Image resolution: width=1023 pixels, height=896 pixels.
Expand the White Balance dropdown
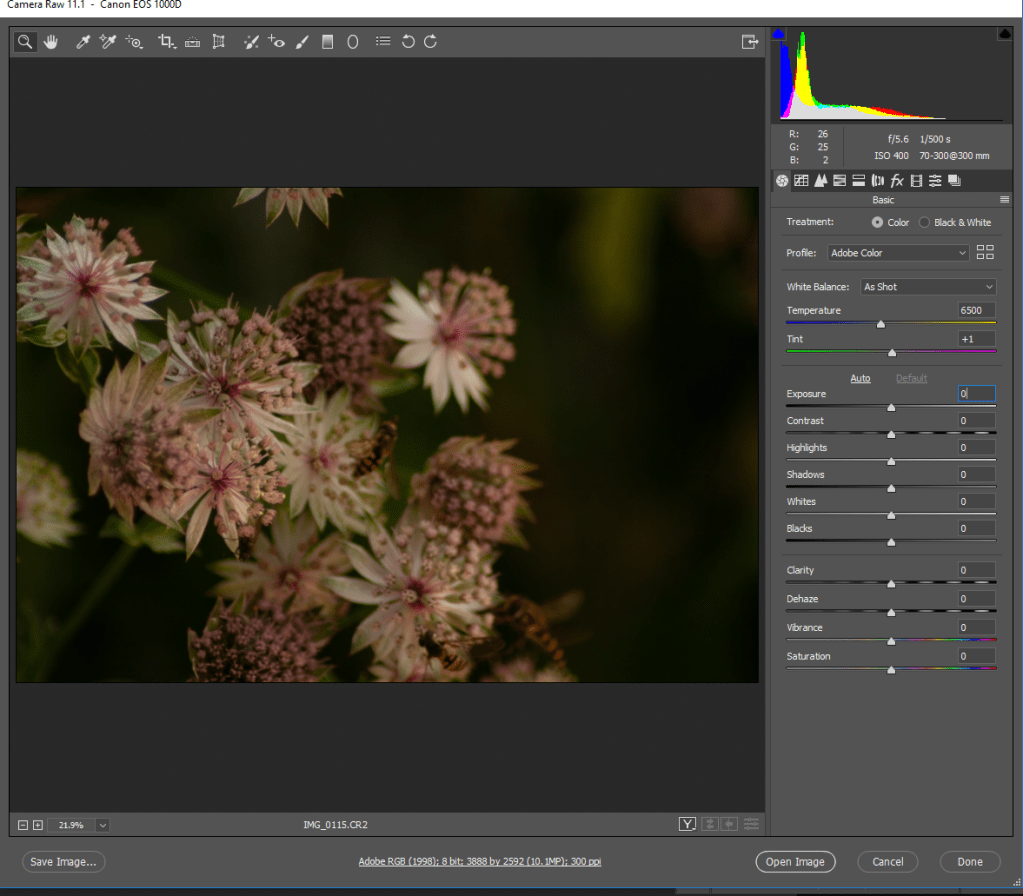pyautogui.click(x=929, y=287)
